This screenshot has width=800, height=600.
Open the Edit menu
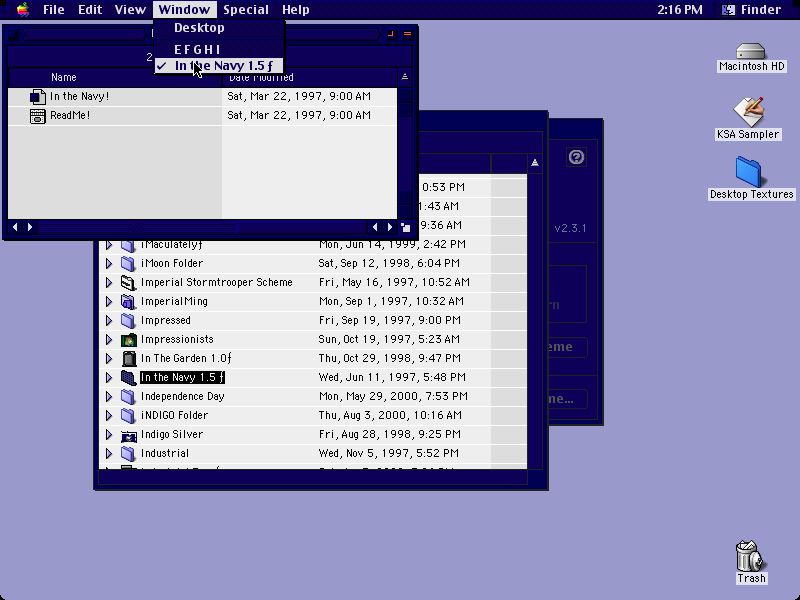[x=90, y=10]
